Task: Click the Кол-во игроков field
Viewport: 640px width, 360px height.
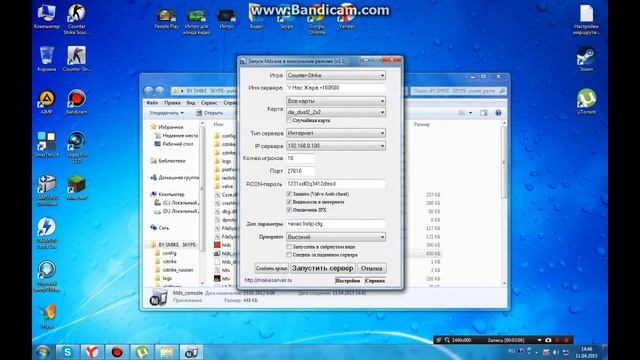Action: [300, 158]
